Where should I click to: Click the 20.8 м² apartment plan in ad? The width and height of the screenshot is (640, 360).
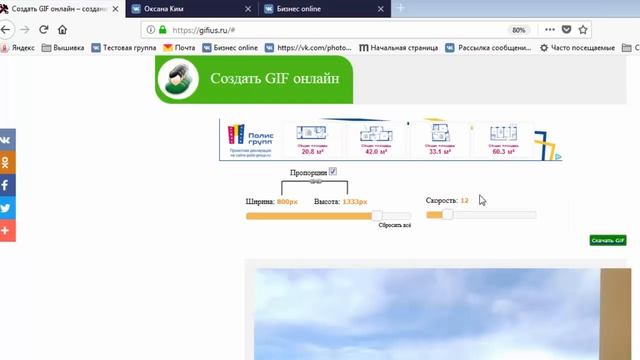(x=312, y=140)
